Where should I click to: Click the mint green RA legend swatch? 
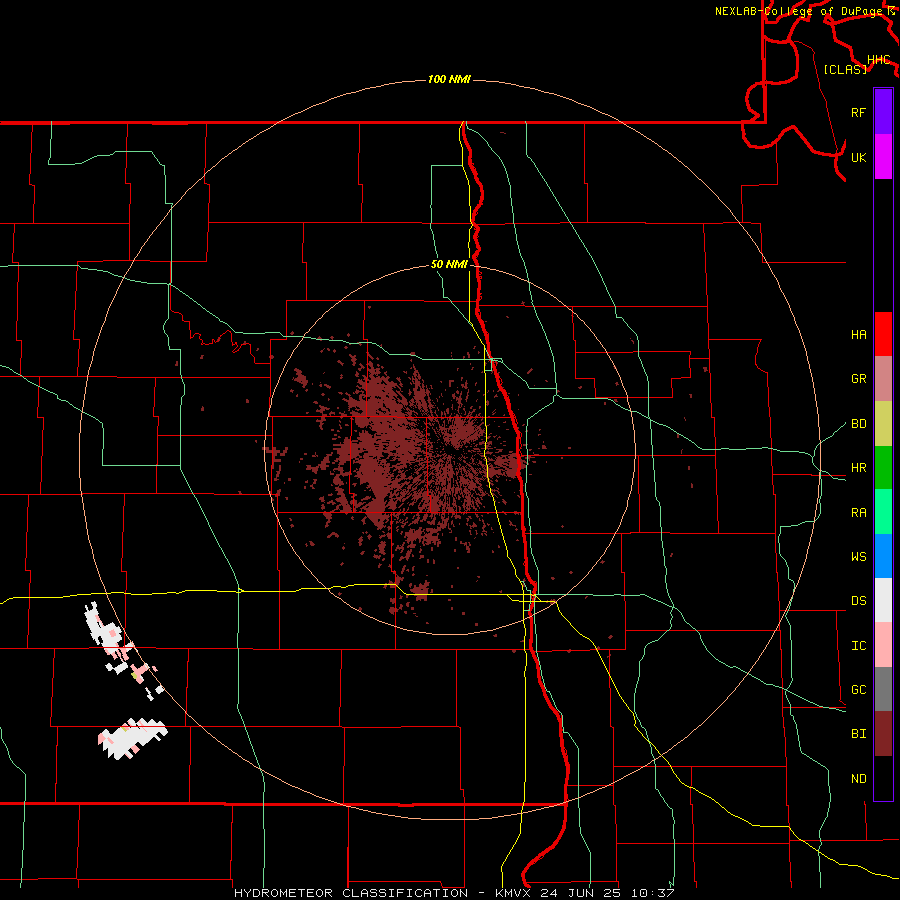883,512
